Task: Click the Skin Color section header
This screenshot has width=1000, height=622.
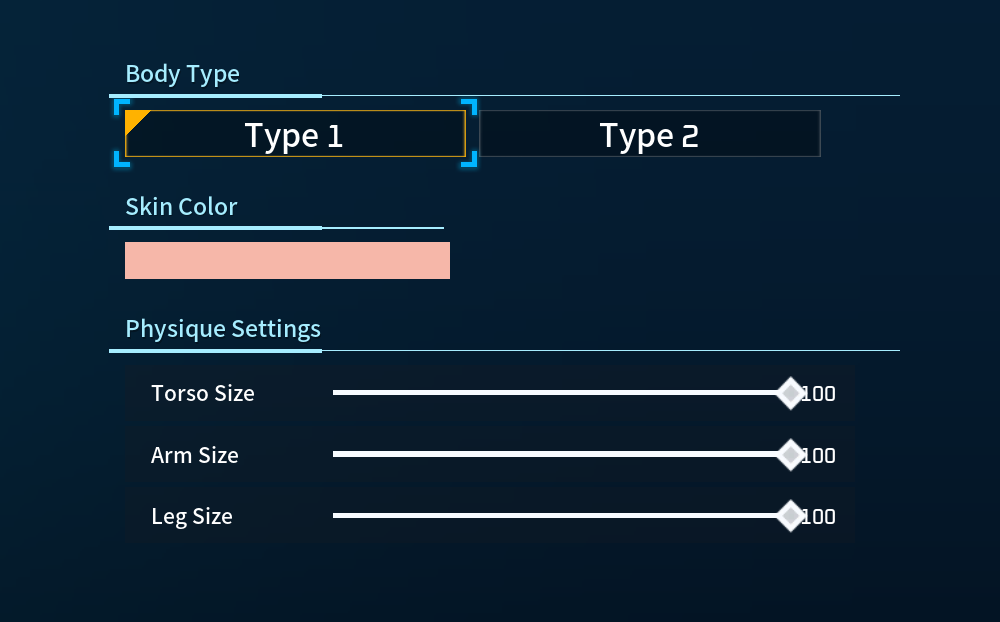Action: [x=181, y=207]
